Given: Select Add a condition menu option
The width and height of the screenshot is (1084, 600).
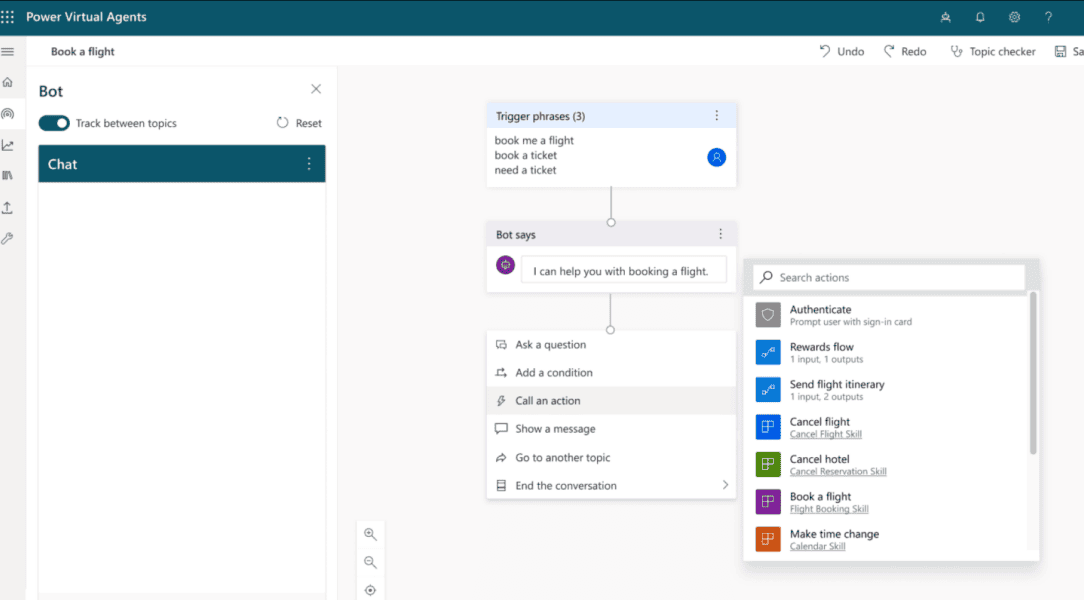Looking at the screenshot, I should tap(553, 373).
